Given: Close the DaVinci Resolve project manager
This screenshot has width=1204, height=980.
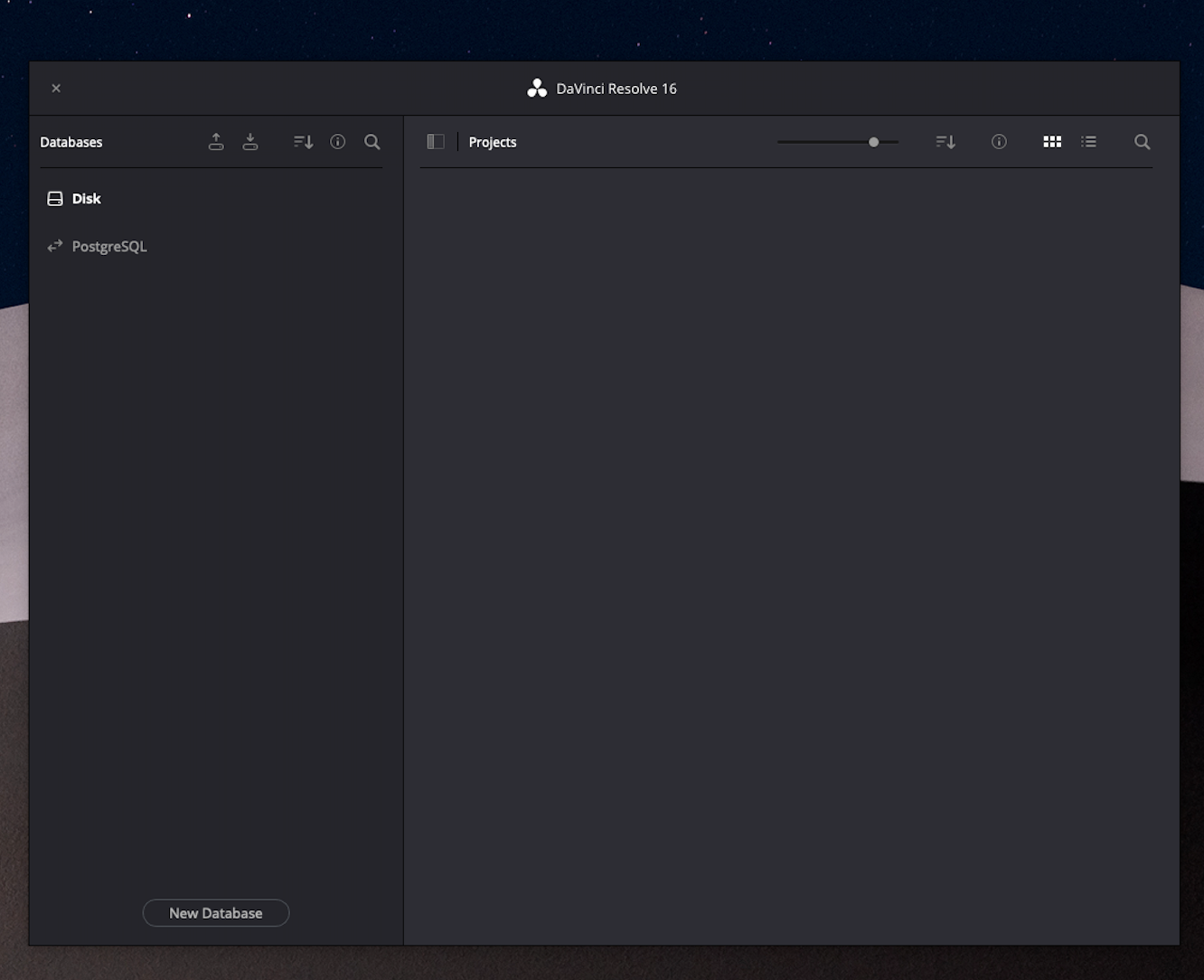Looking at the screenshot, I should point(56,89).
